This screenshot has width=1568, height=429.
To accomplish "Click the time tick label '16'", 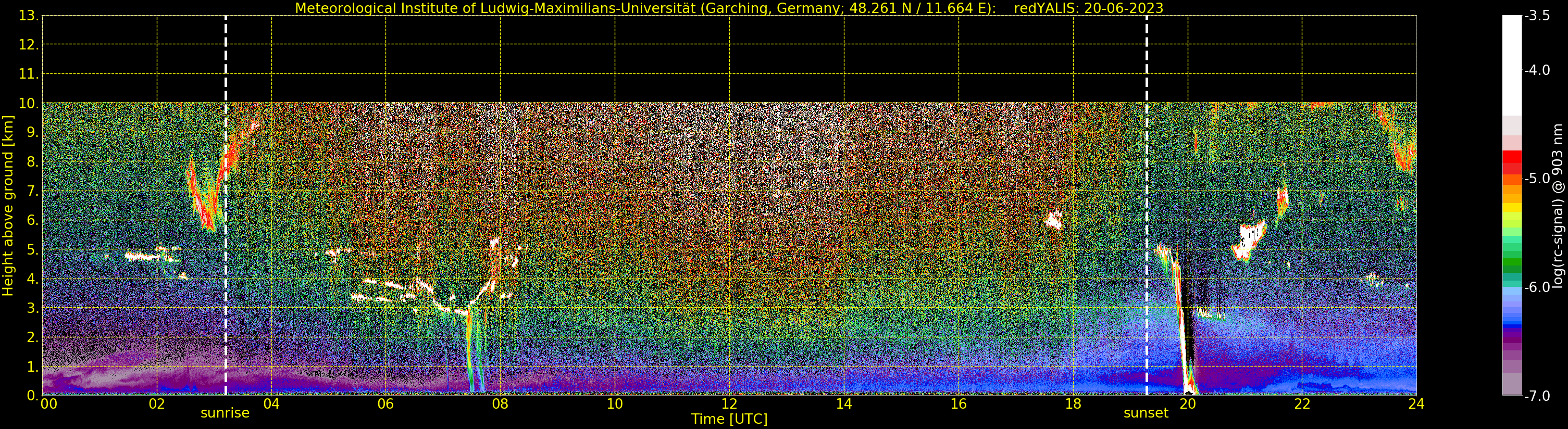I will tap(959, 404).
